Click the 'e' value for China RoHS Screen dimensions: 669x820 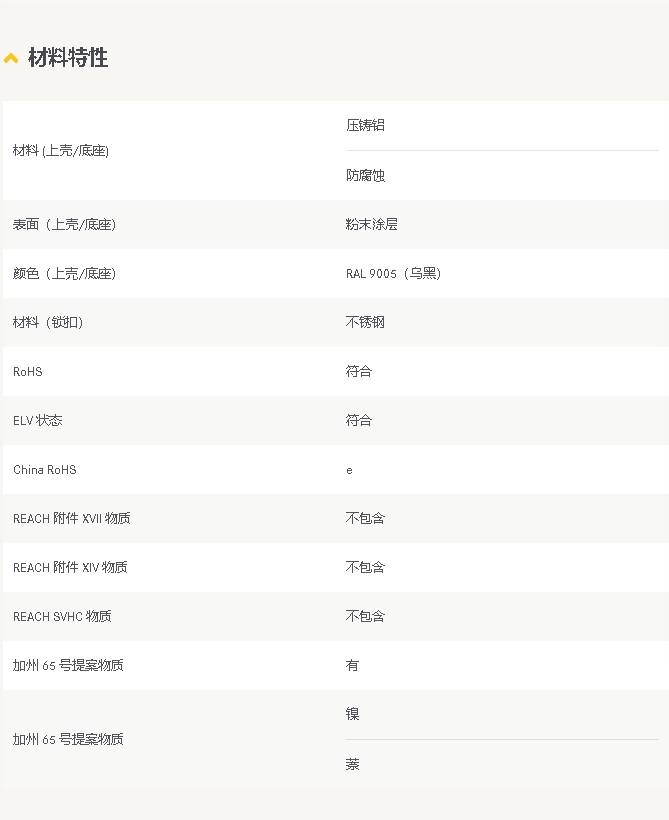pos(349,470)
